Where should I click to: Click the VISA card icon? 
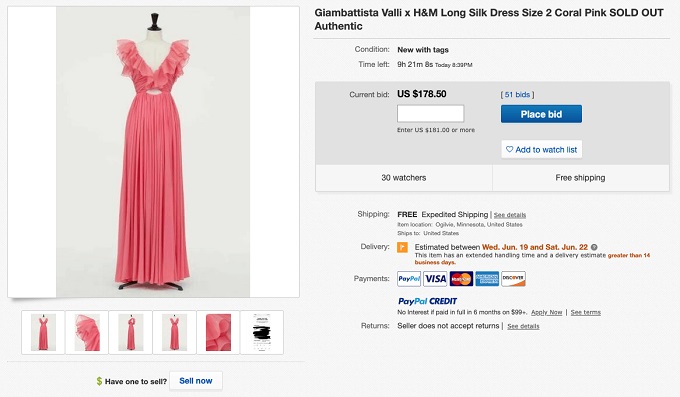[x=435, y=279]
